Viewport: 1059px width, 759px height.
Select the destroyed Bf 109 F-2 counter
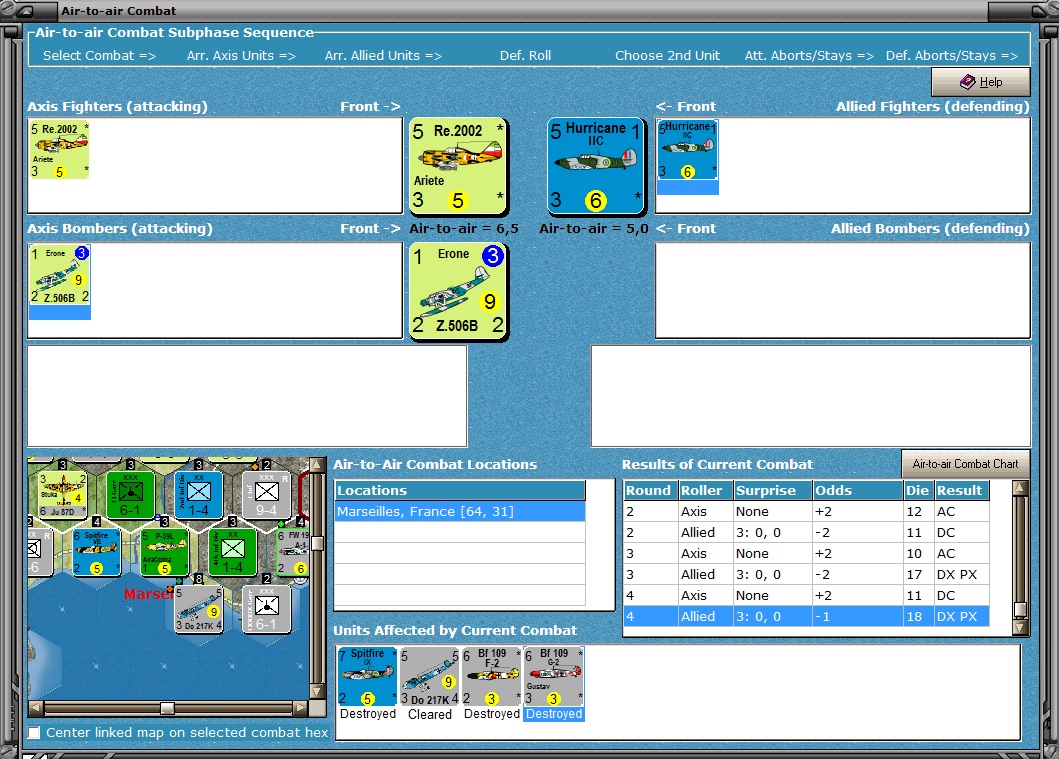[492, 677]
